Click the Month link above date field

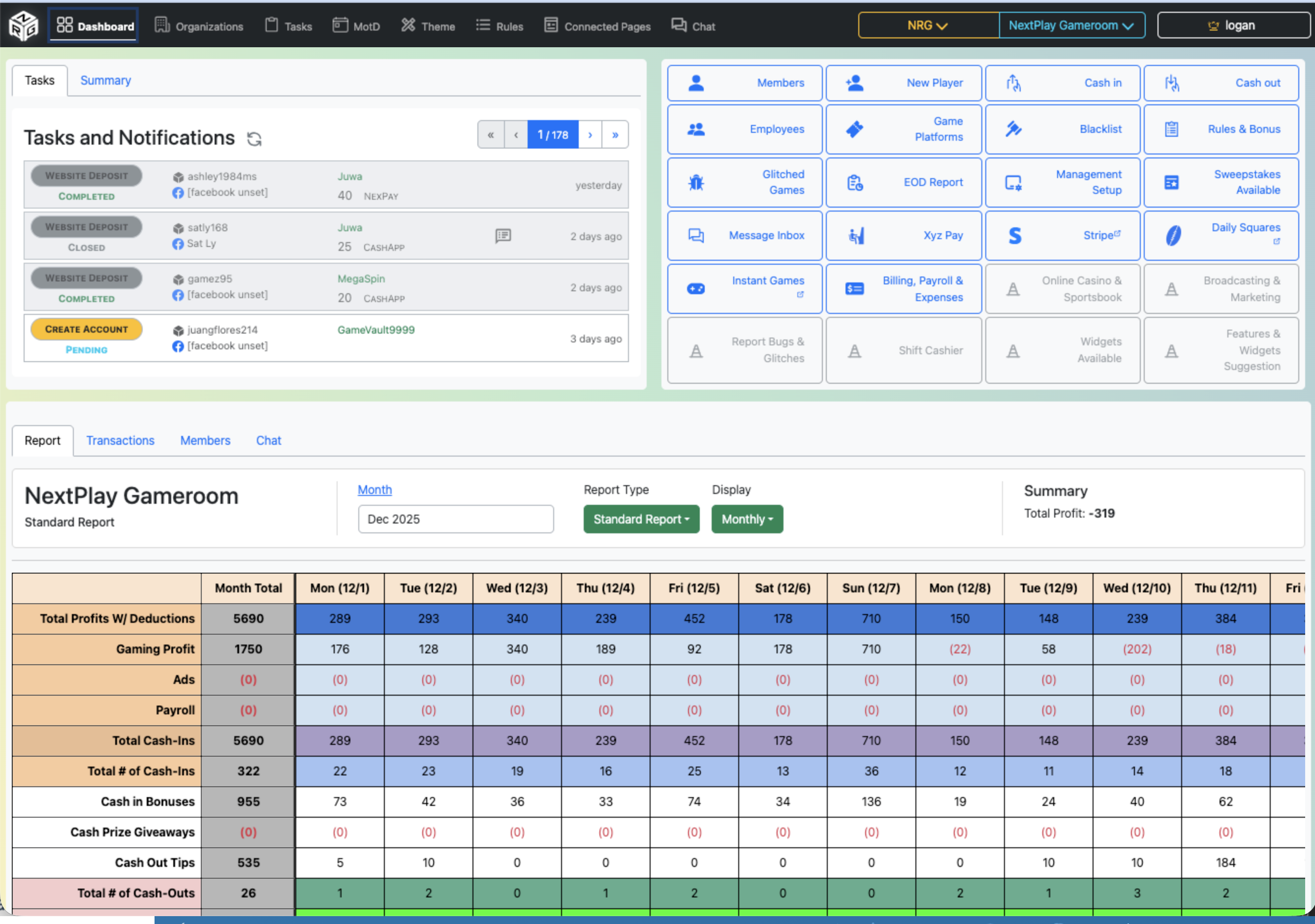(375, 490)
